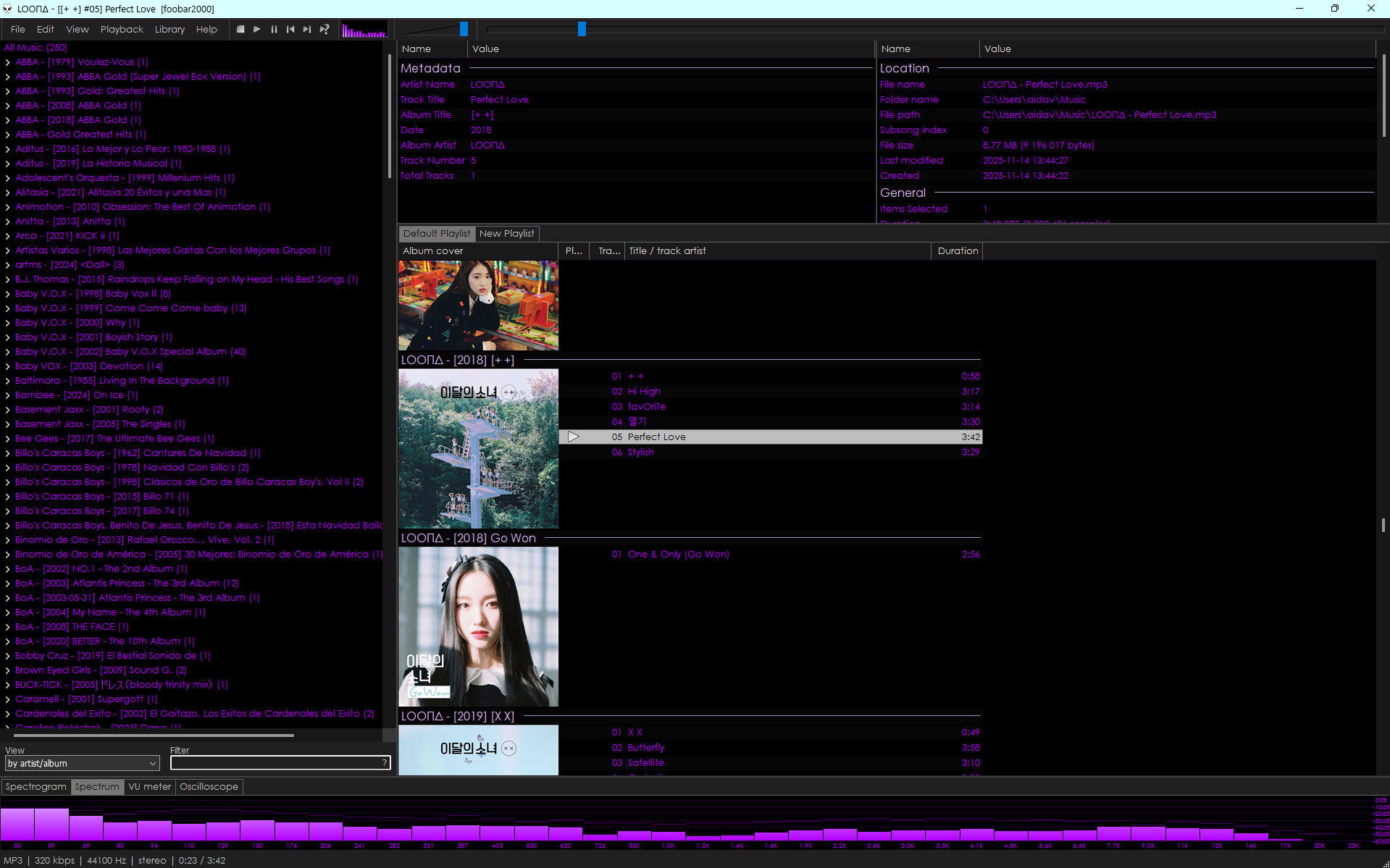1390x868 pixels.
Task: Click the playing indicator triangle on Perfect Love
Action: [x=574, y=437]
